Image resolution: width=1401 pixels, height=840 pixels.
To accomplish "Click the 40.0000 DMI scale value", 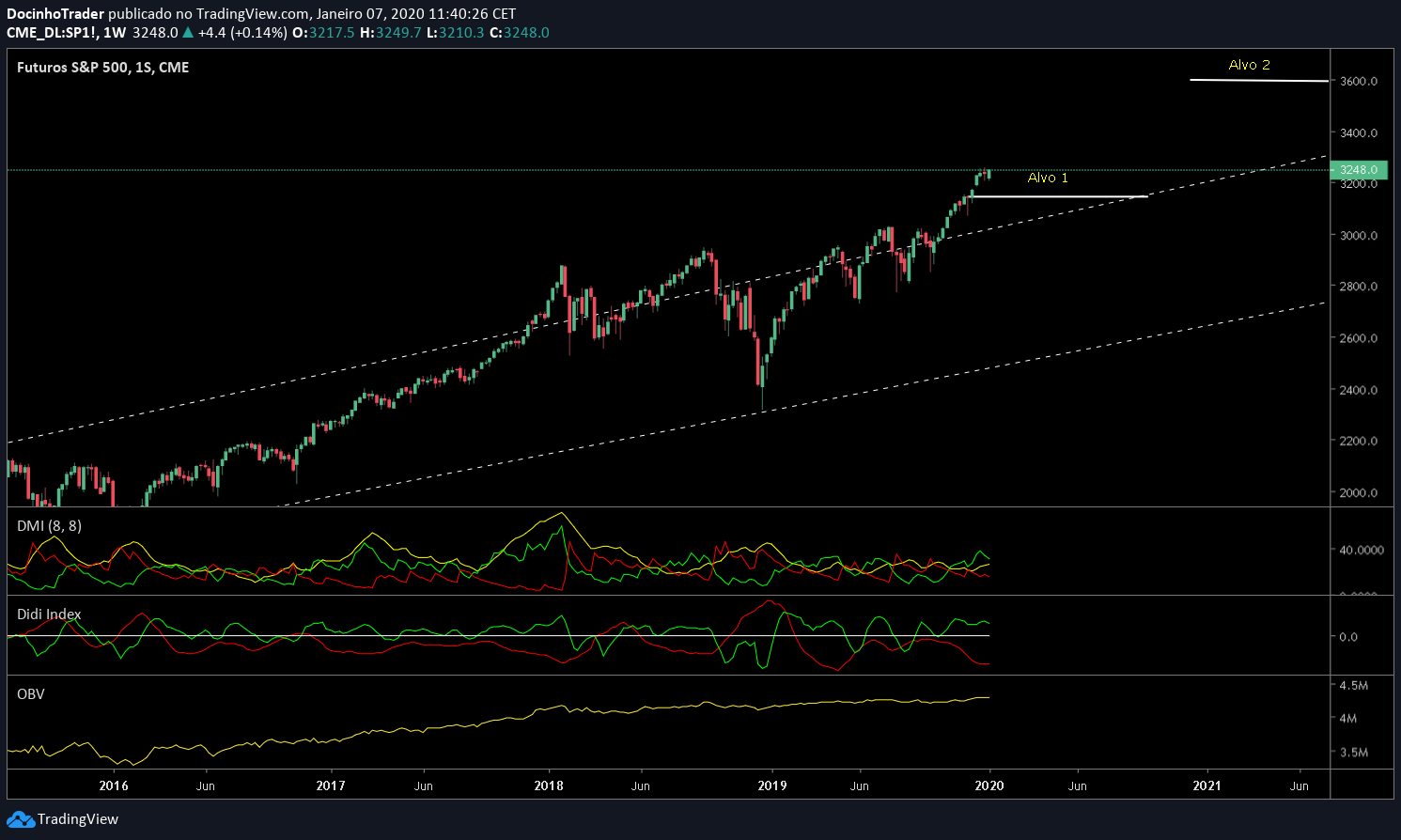I will click(x=1362, y=551).
